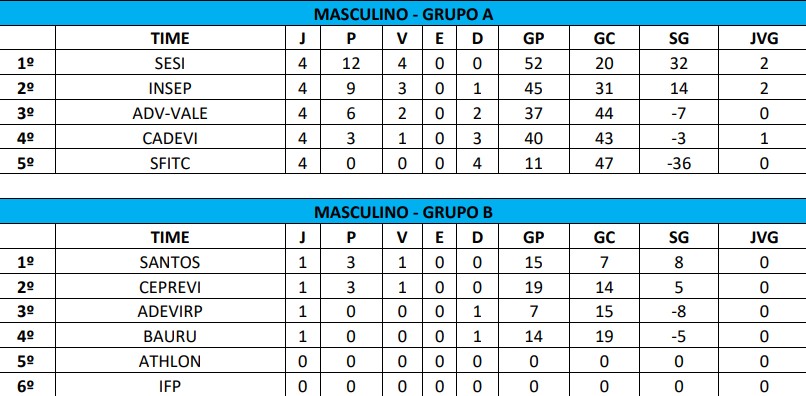Select the BAURU team cell
This screenshot has width=806, height=396.
170,336
